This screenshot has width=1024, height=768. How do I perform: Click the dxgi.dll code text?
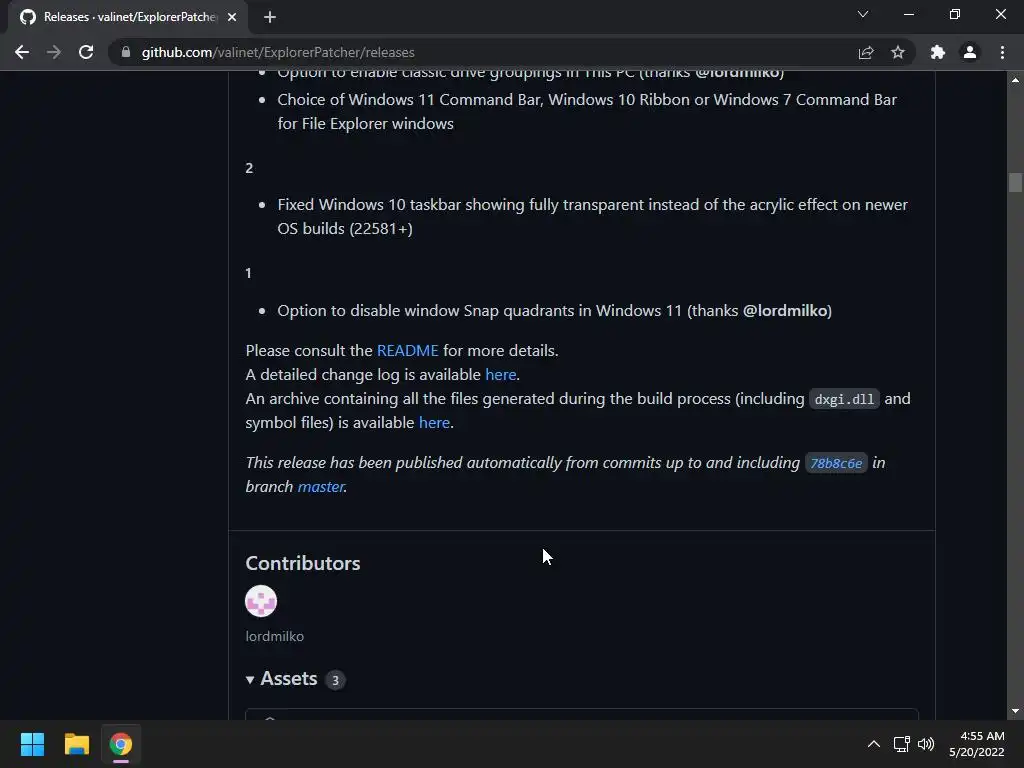click(x=844, y=399)
